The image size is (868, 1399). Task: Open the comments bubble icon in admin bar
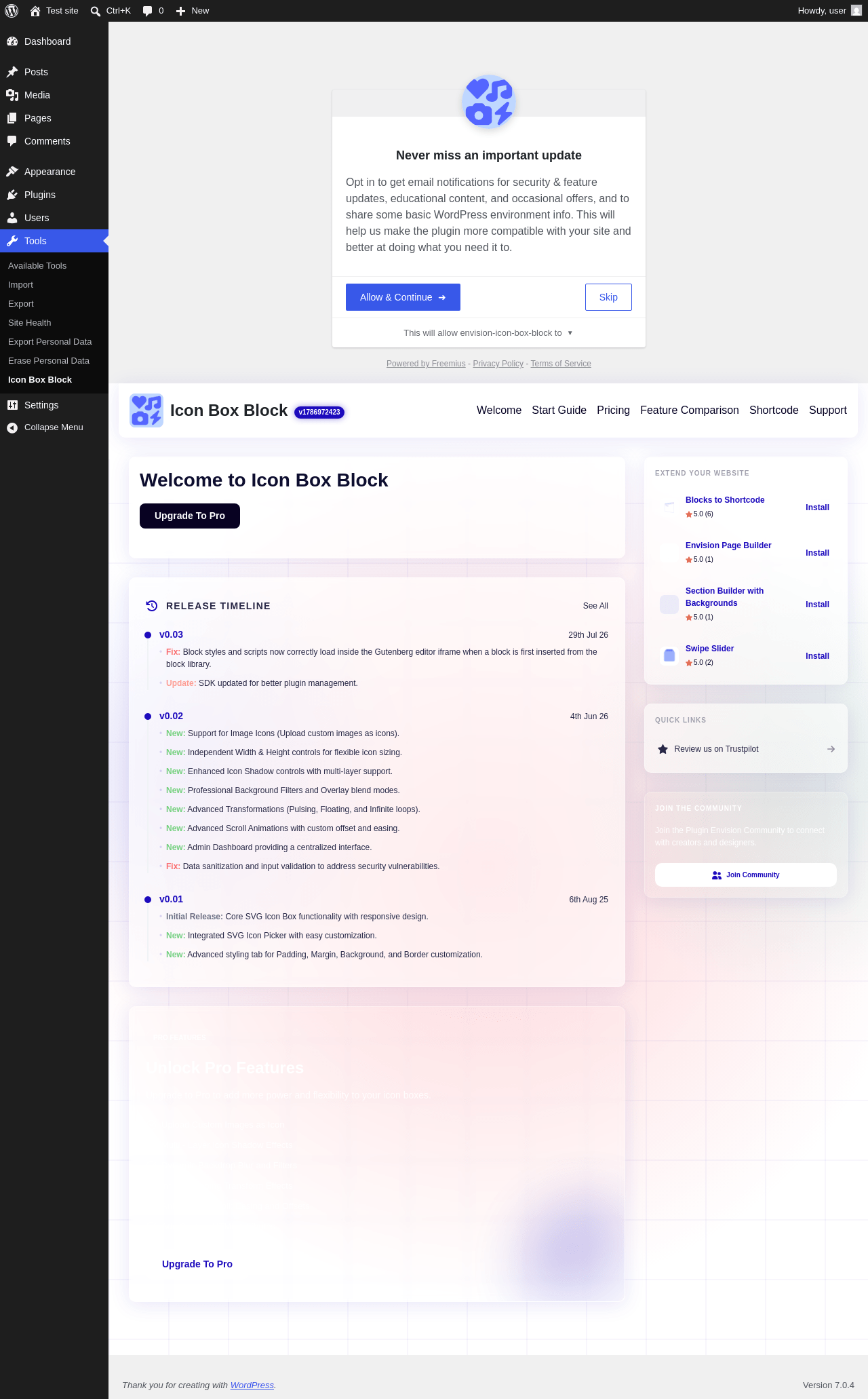point(147,11)
